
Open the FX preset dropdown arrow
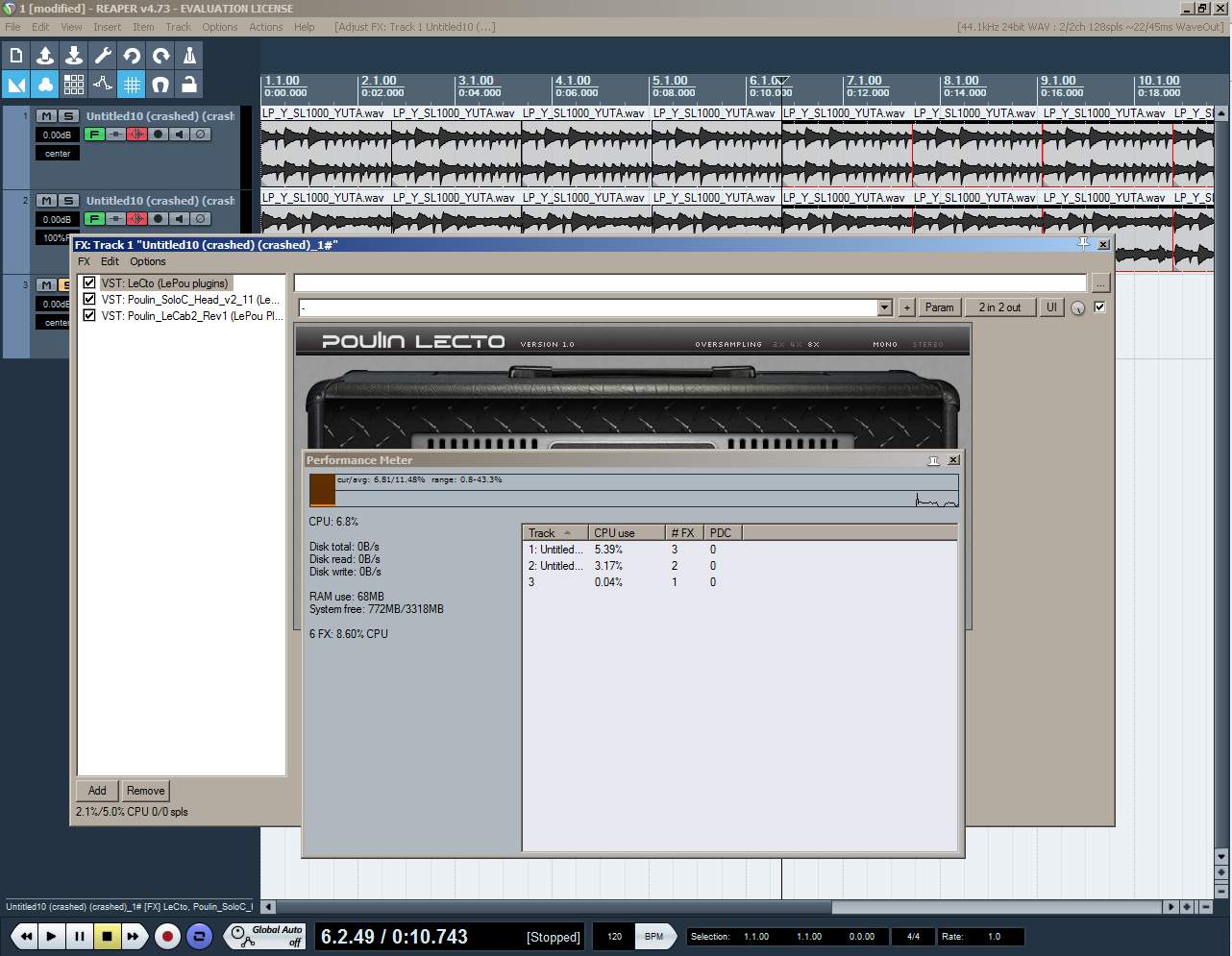point(884,307)
